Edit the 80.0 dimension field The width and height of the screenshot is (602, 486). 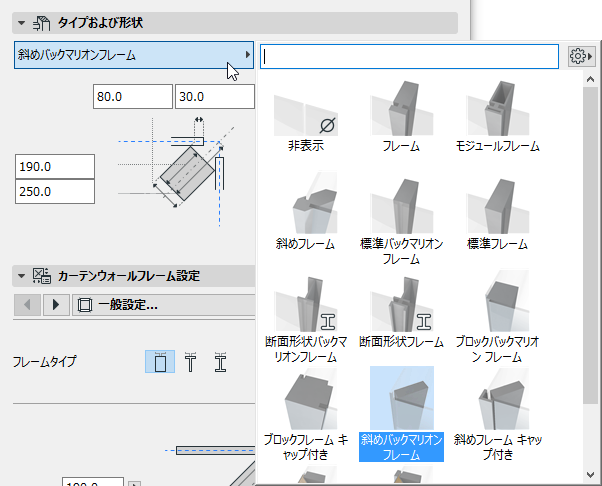coord(133,97)
